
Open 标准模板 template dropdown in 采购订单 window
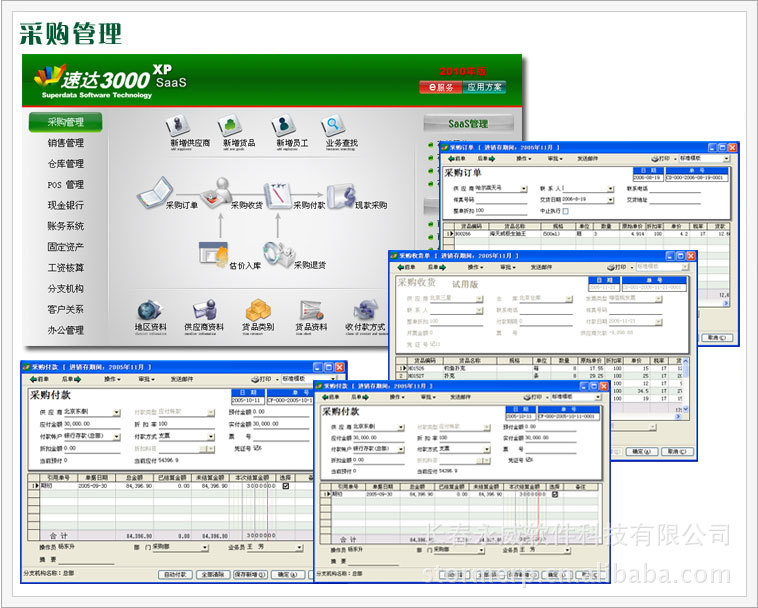726,159
